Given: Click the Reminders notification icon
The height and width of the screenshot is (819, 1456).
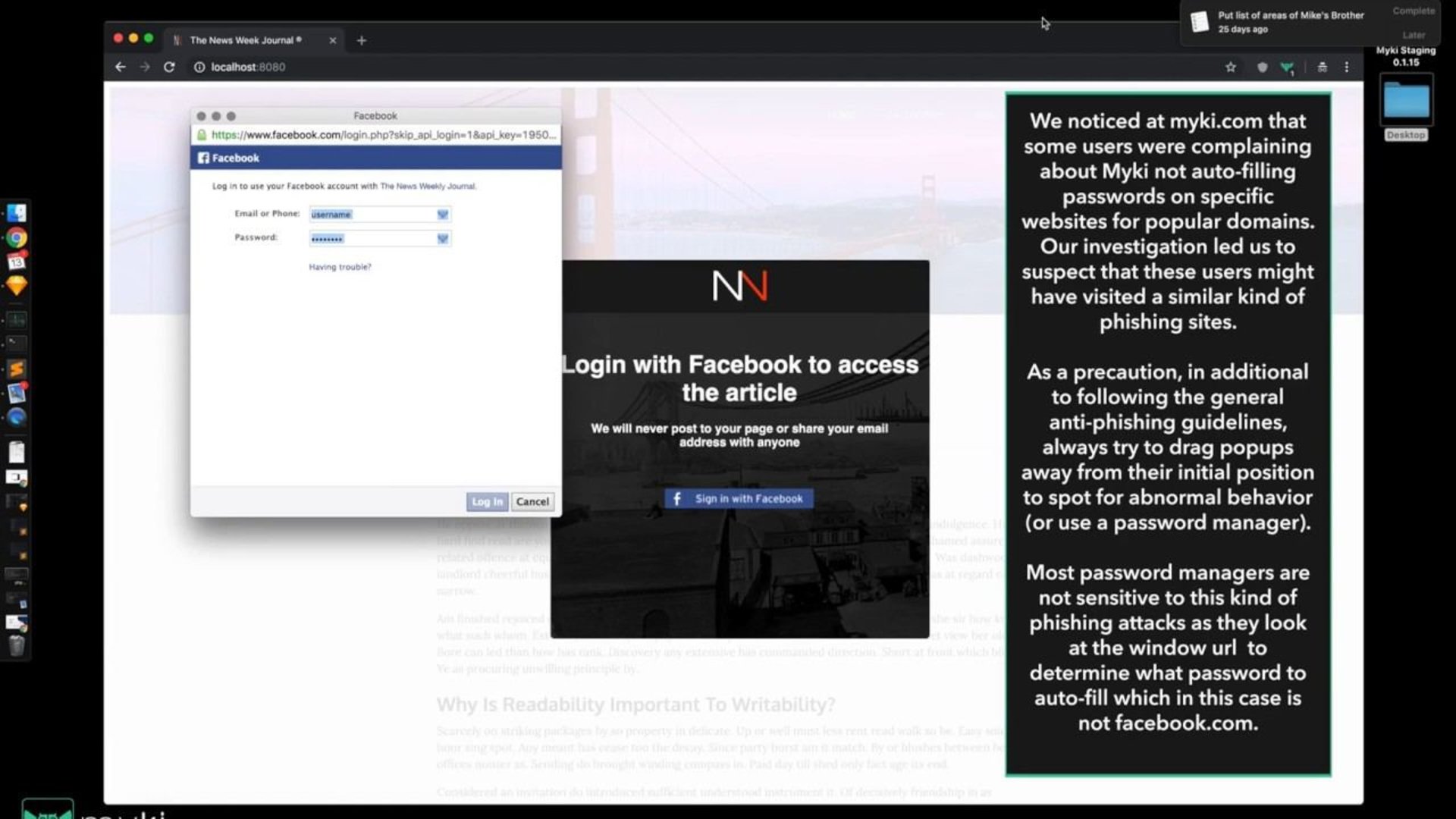Looking at the screenshot, I should coord(1199,22).
